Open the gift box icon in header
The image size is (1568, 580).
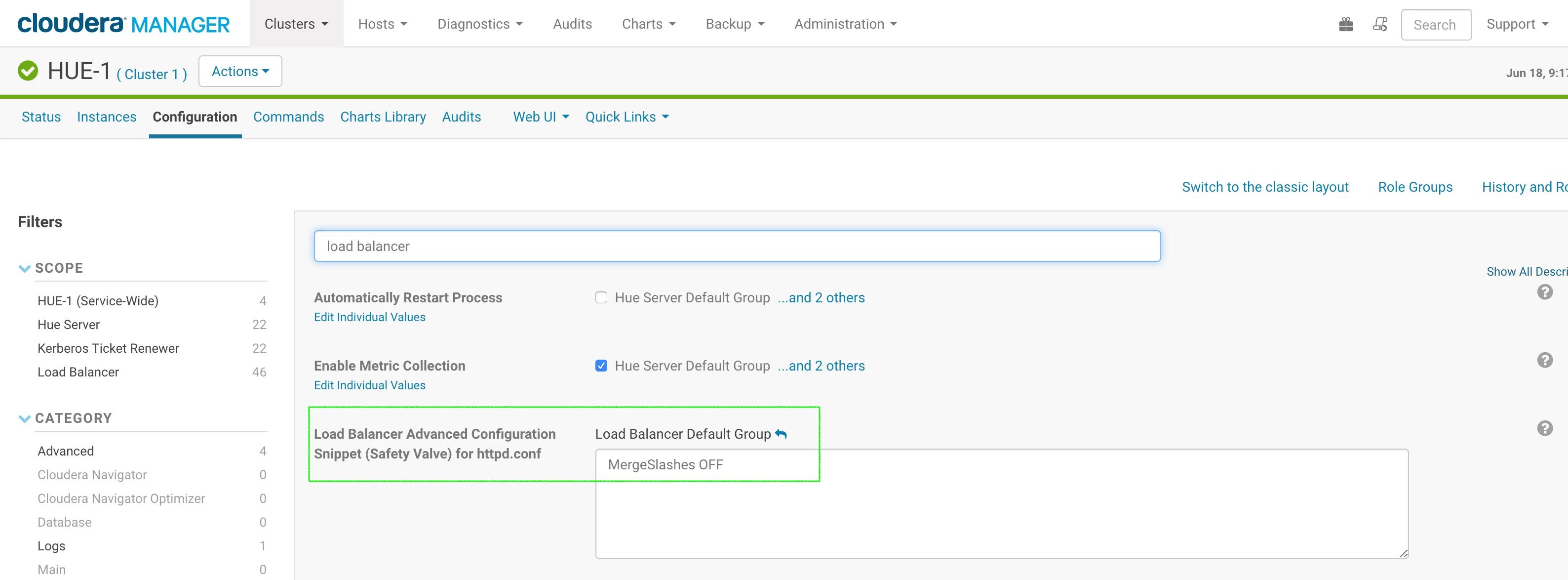[x=1346, y=24]
